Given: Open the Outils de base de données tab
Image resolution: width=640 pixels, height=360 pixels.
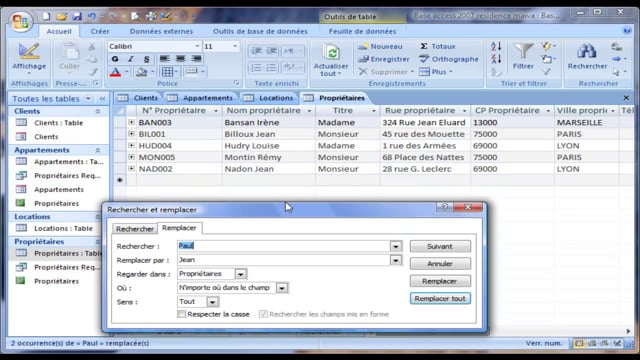Looking at the screenshot, I should (260, 31).
